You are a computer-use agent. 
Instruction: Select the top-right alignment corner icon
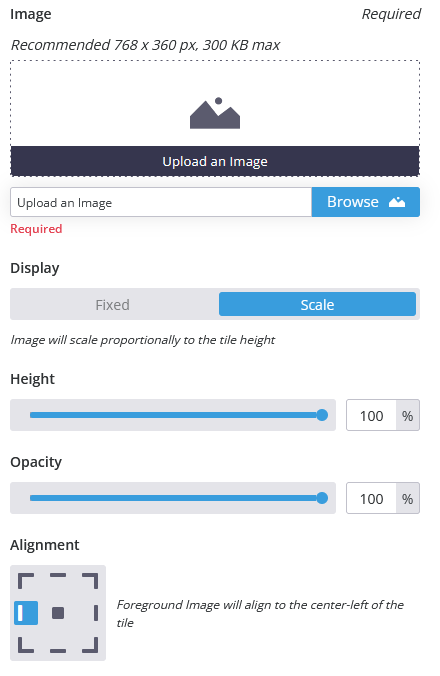click(x=90, y=581)
